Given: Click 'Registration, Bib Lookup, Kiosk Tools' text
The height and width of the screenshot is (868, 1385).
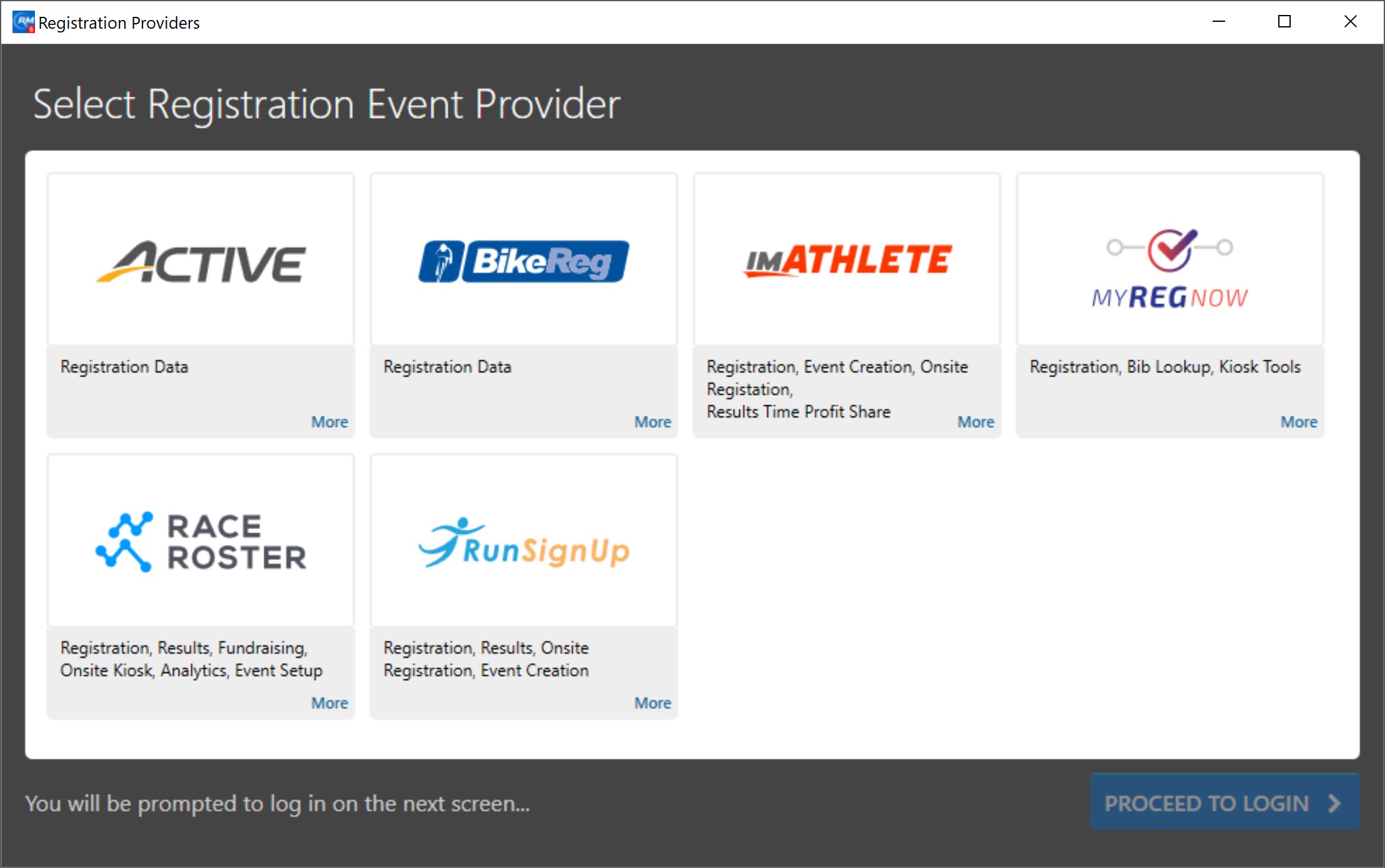Looking at the screenshot, I should (x=1165, y=367).
